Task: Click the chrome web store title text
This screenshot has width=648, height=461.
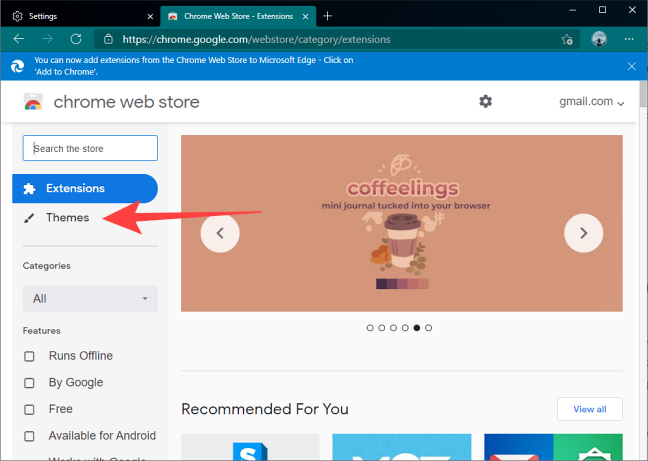Action: coord(126,102)
